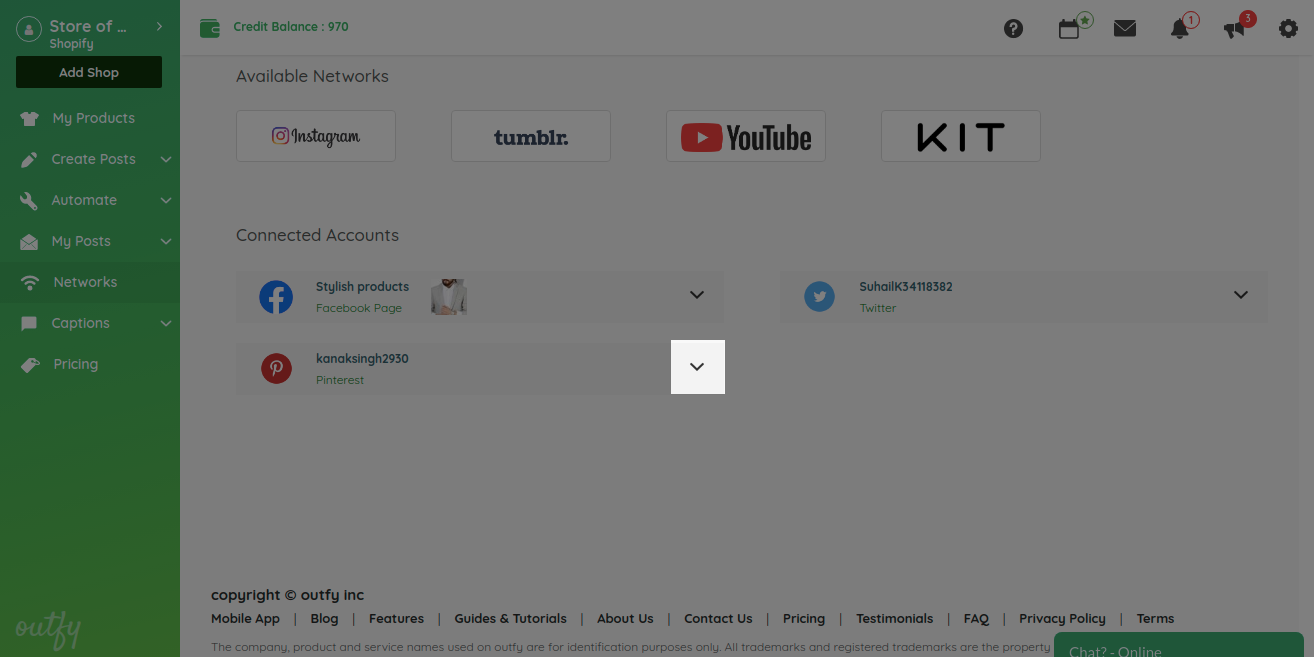Click the My Products shirt icon
This screenshot has height=657, width=1314.
(x=29, y=118)
